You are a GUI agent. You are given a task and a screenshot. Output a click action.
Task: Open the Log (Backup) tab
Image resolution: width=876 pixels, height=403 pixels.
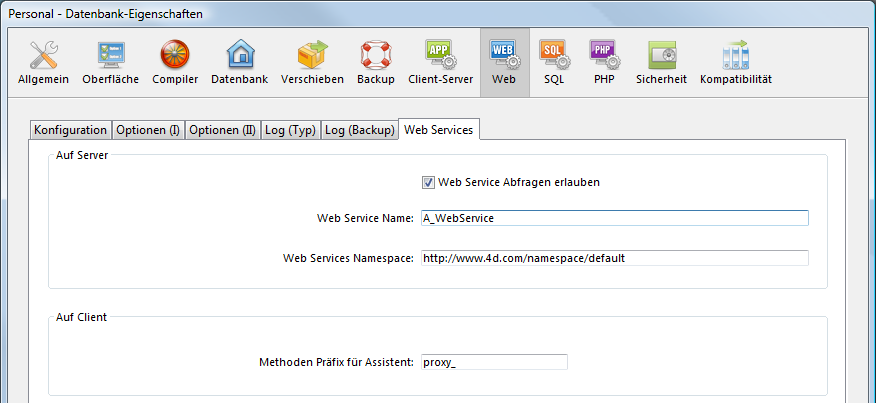pyautogui.click(x=359, y=130)
